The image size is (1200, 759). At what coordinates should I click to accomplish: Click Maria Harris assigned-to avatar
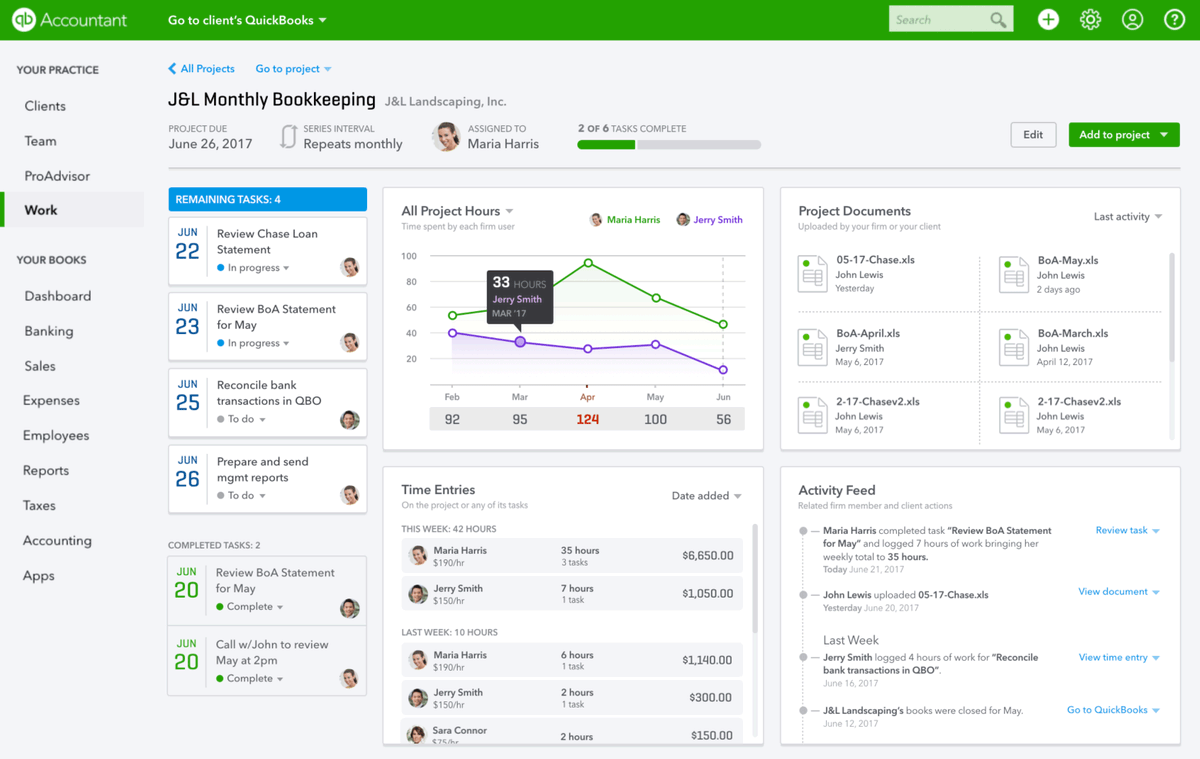446,136
